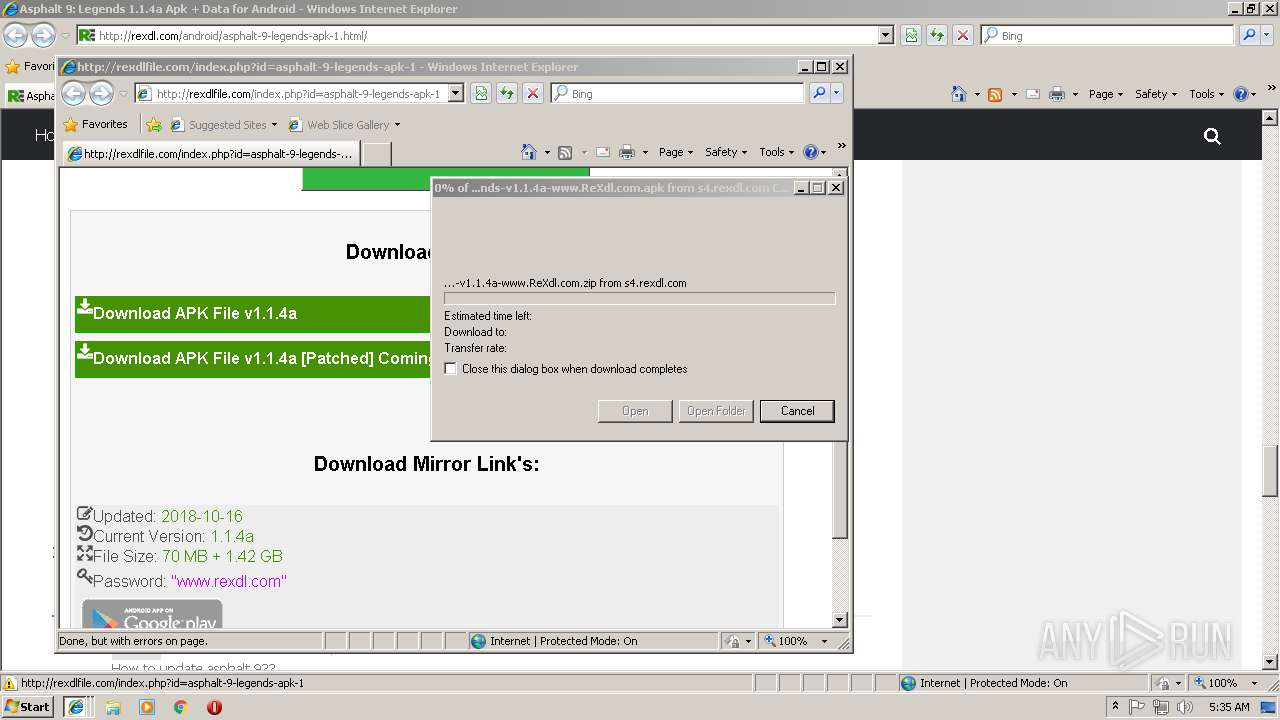
Task: Click the Windows Start button
Action: click(28, 707)
